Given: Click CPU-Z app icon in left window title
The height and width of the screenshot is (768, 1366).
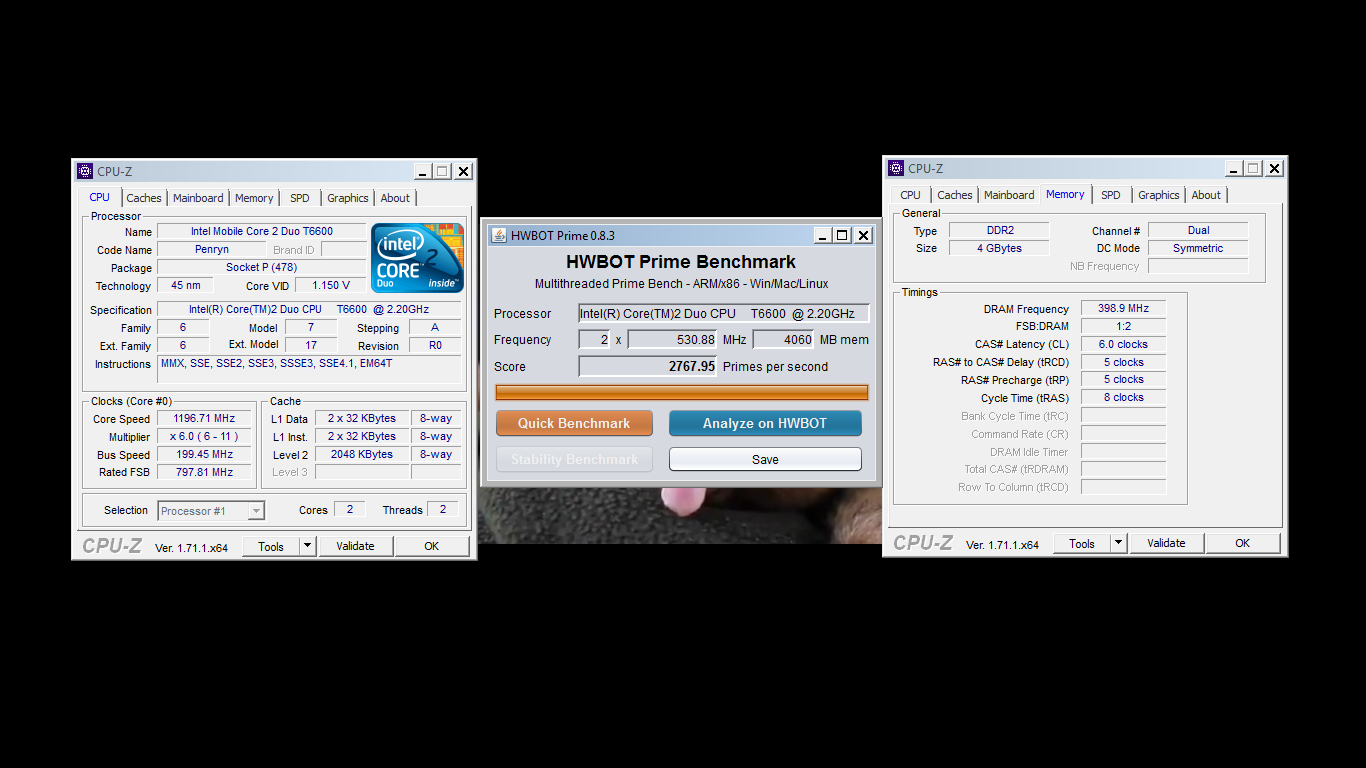Looking at the screenshot, I should pyautogui.click(x=85, y=171).
